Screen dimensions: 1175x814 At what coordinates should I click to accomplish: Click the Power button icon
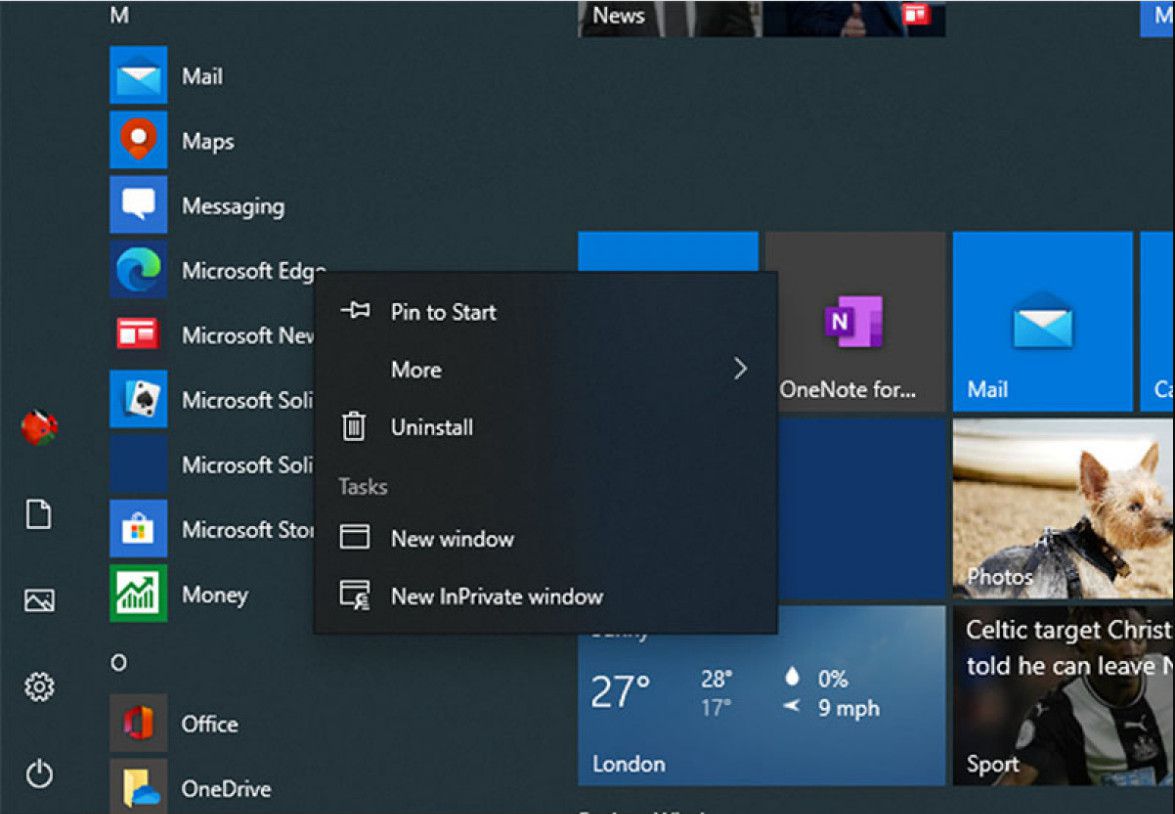39,774
